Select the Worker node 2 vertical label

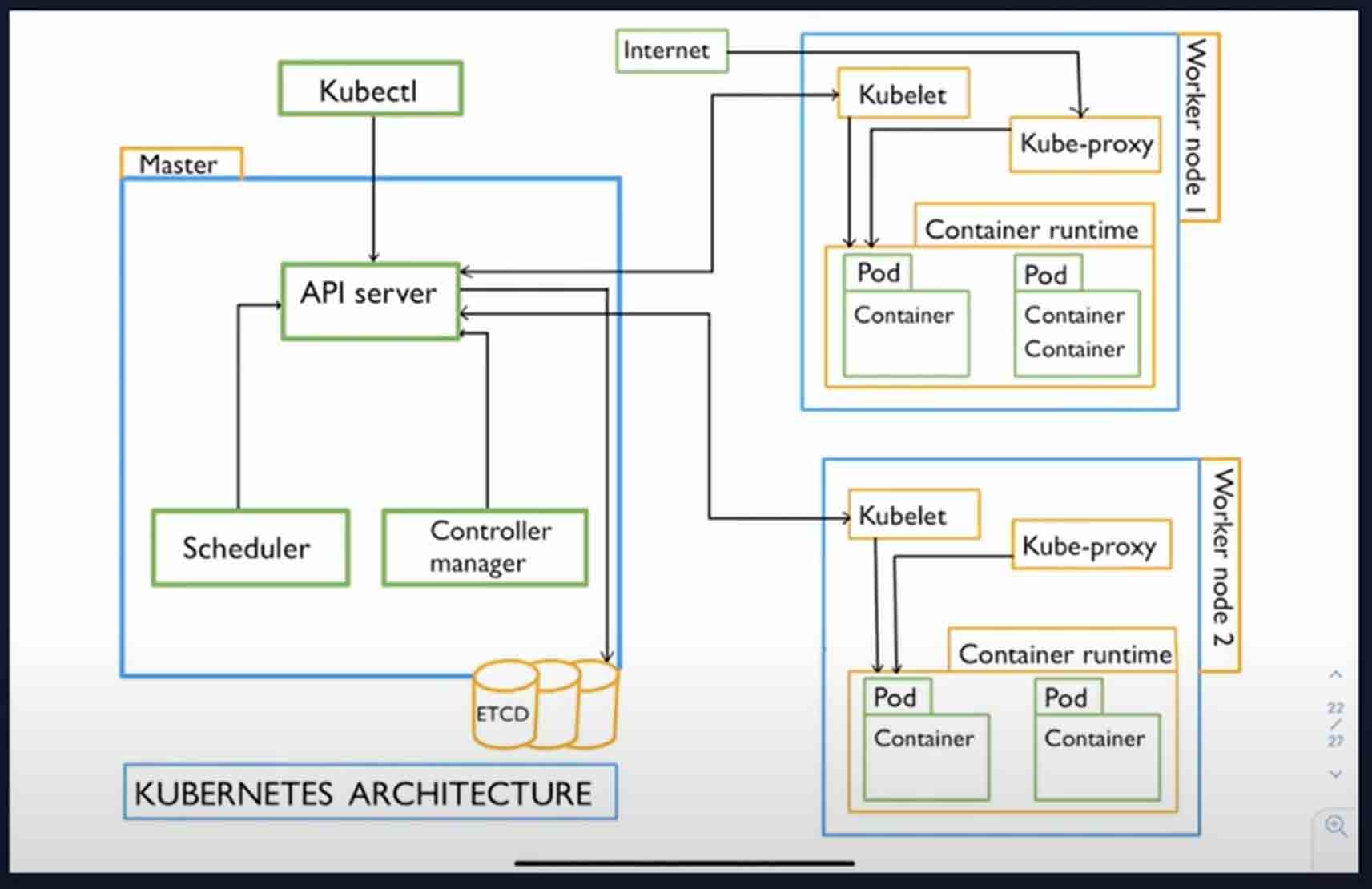[1220, 565]
